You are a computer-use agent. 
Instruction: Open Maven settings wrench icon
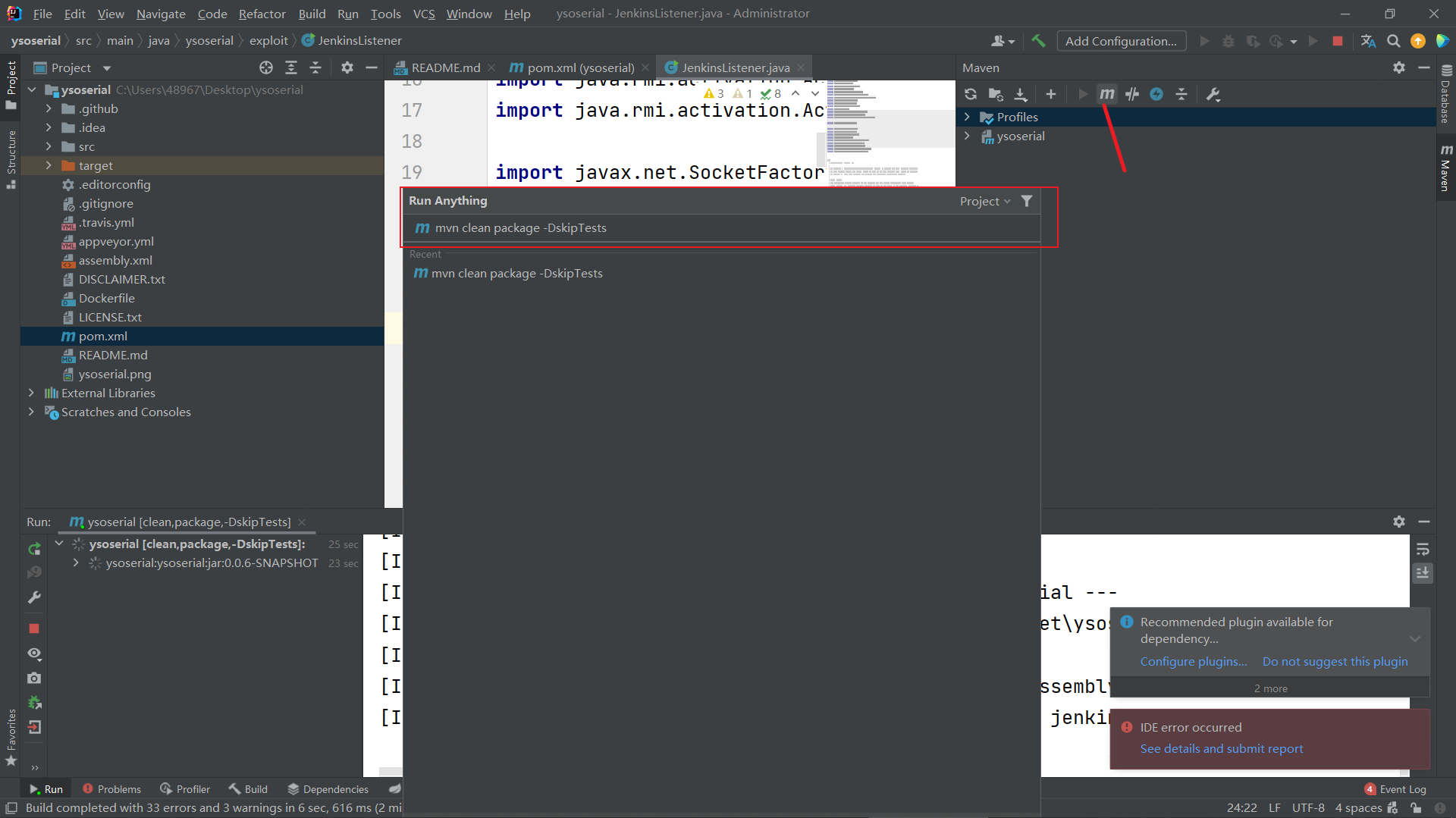click(x=1213, y=94)
